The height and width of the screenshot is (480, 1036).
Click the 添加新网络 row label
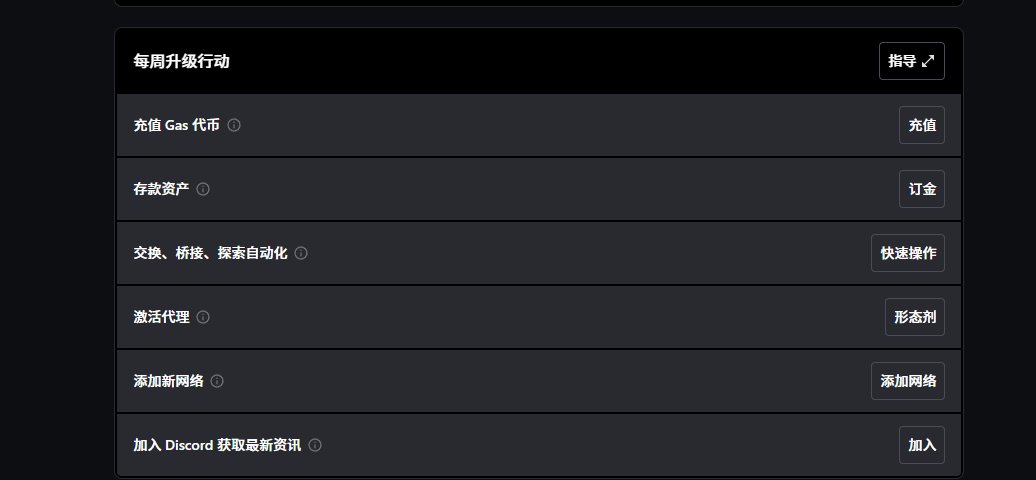tap(168, 381)
